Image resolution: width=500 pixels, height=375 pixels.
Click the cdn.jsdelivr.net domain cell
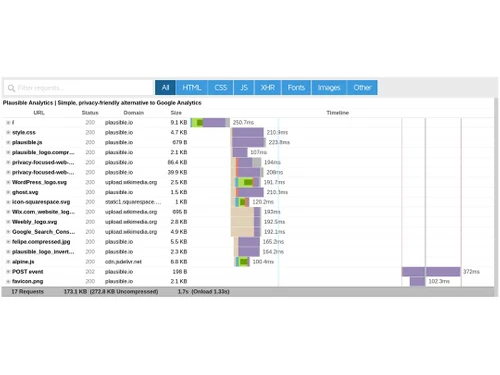point(123,262)
